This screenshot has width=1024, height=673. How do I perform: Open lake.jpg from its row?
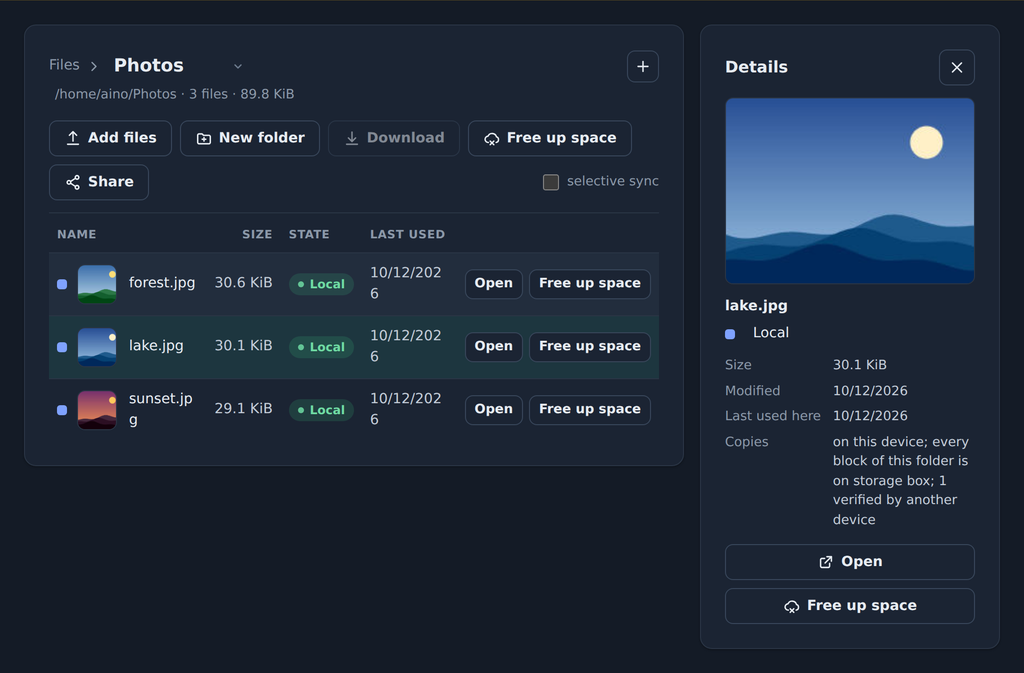click(x=494, y=347)
